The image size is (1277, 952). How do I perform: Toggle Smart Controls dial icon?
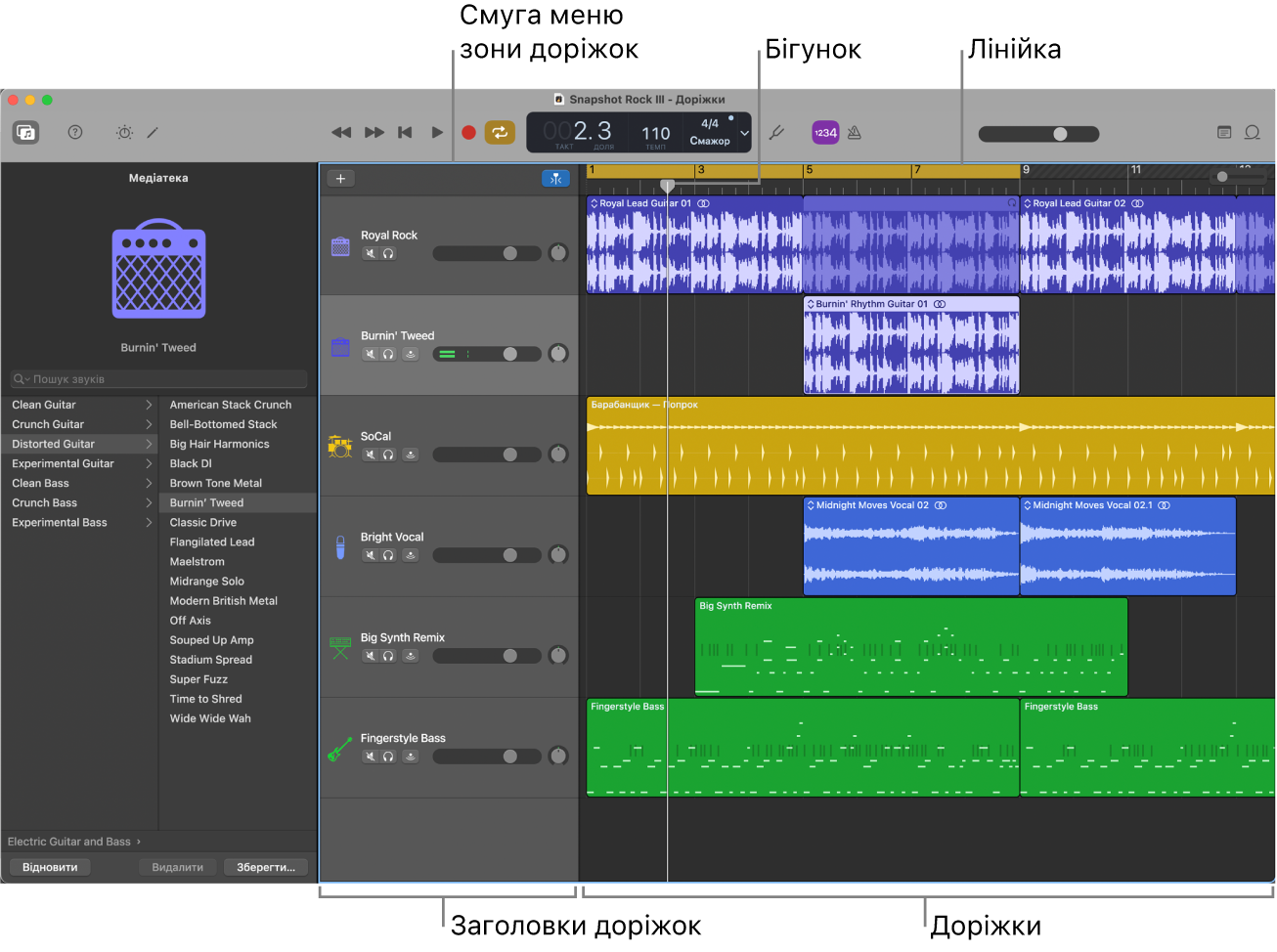pyautogui.click(x=124, y=132)
